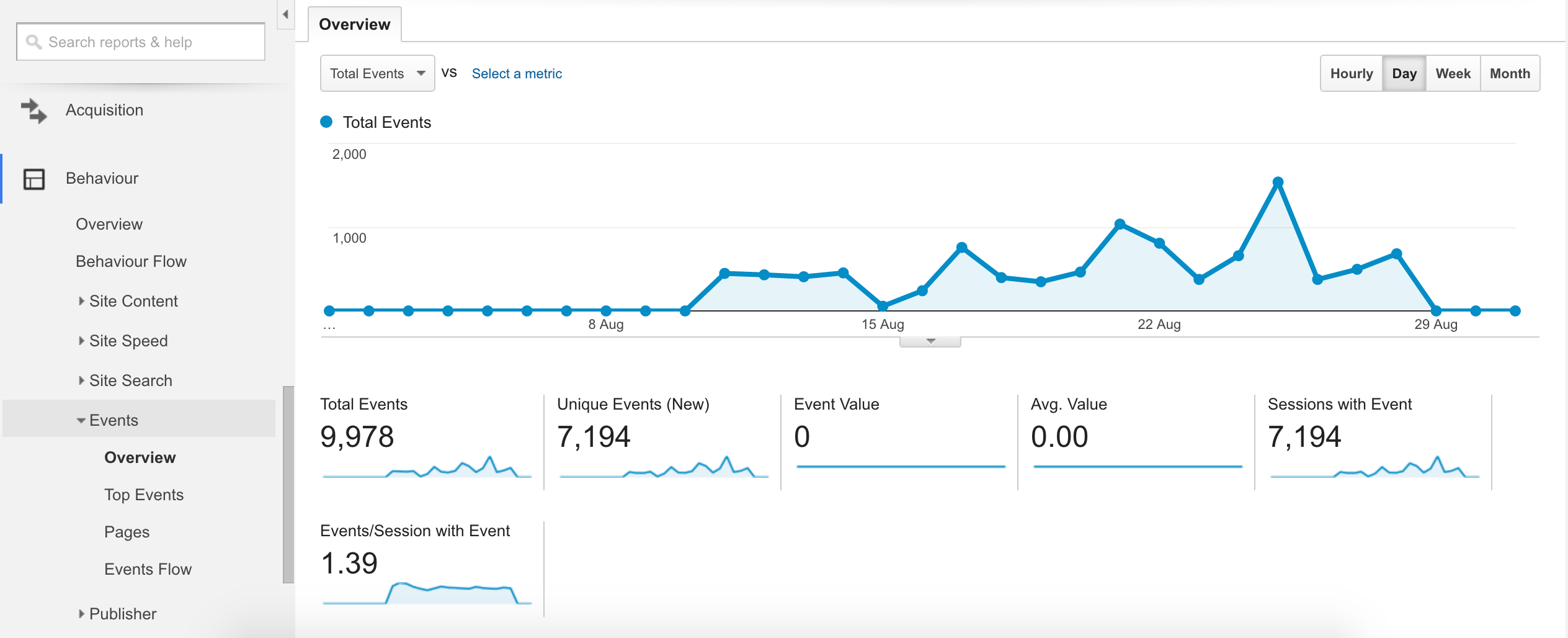Click the Acquisition arrows icon

click(33, 111)
